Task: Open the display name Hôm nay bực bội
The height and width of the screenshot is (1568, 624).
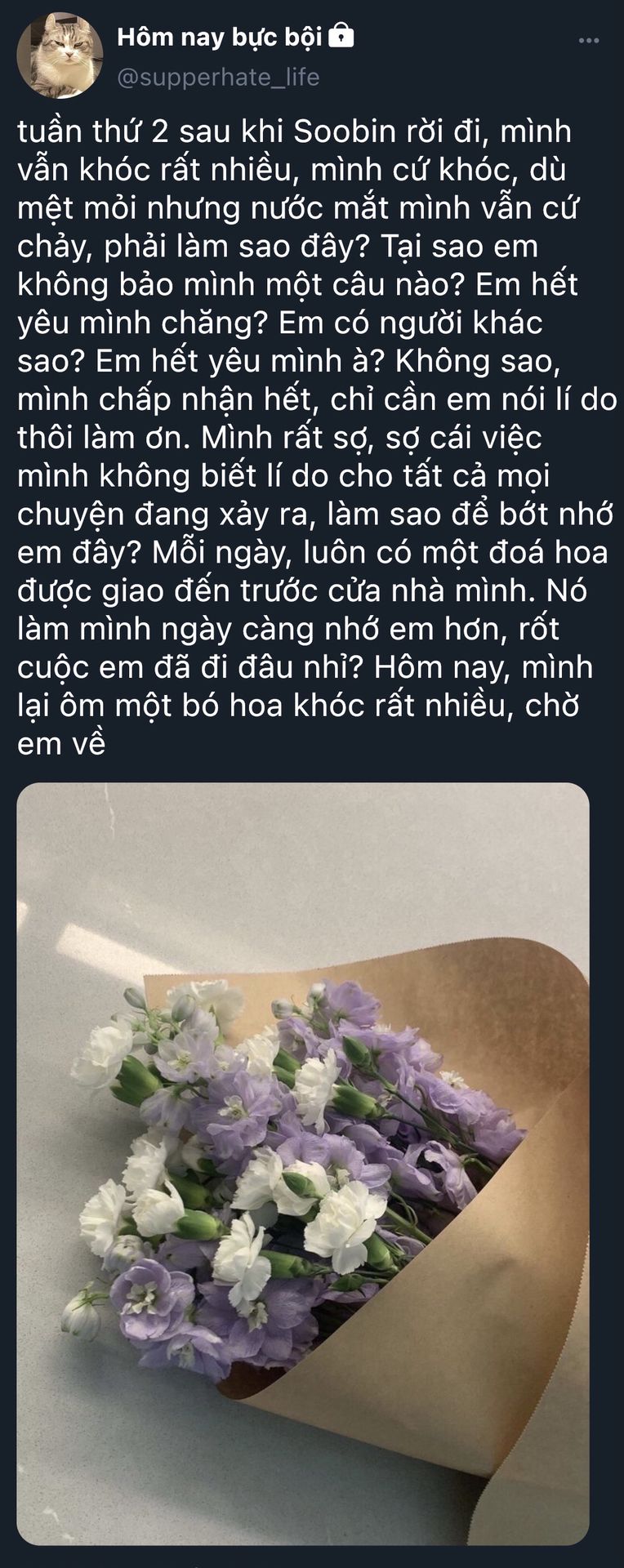Action: pos(220,37)
